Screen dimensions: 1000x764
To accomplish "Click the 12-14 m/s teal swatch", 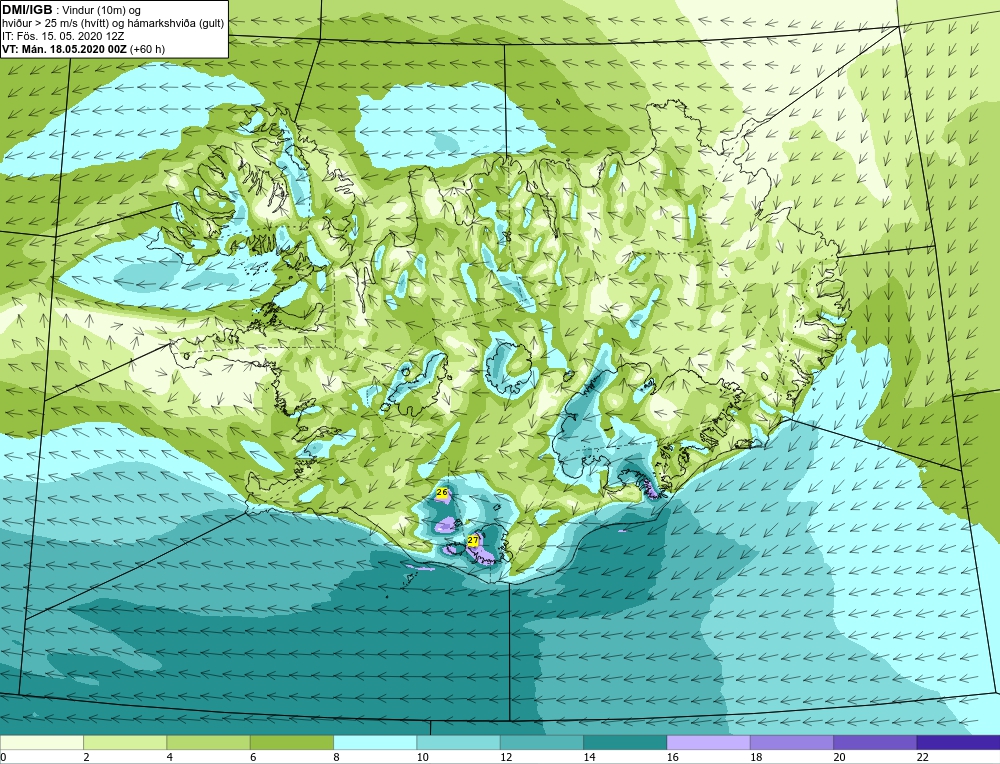I will click(542, 743).
